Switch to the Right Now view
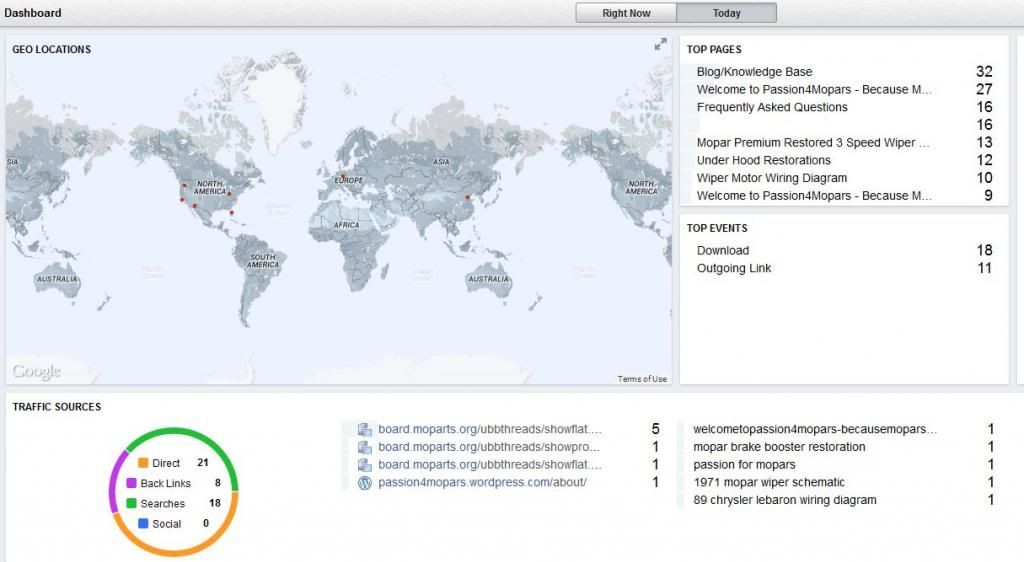This screenshot has width=1024, height=562. 626,13
